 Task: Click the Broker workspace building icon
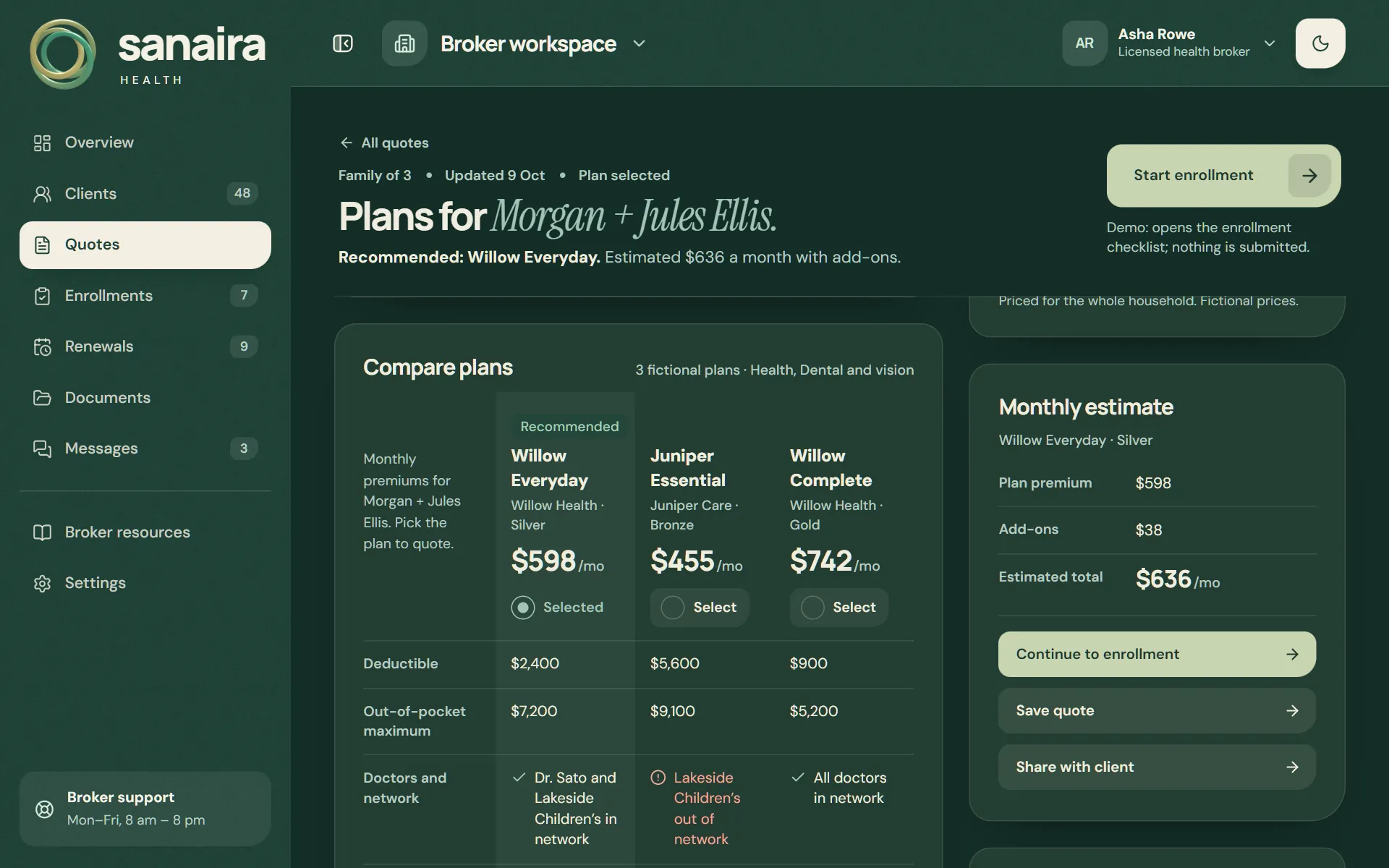pos(404,43)
